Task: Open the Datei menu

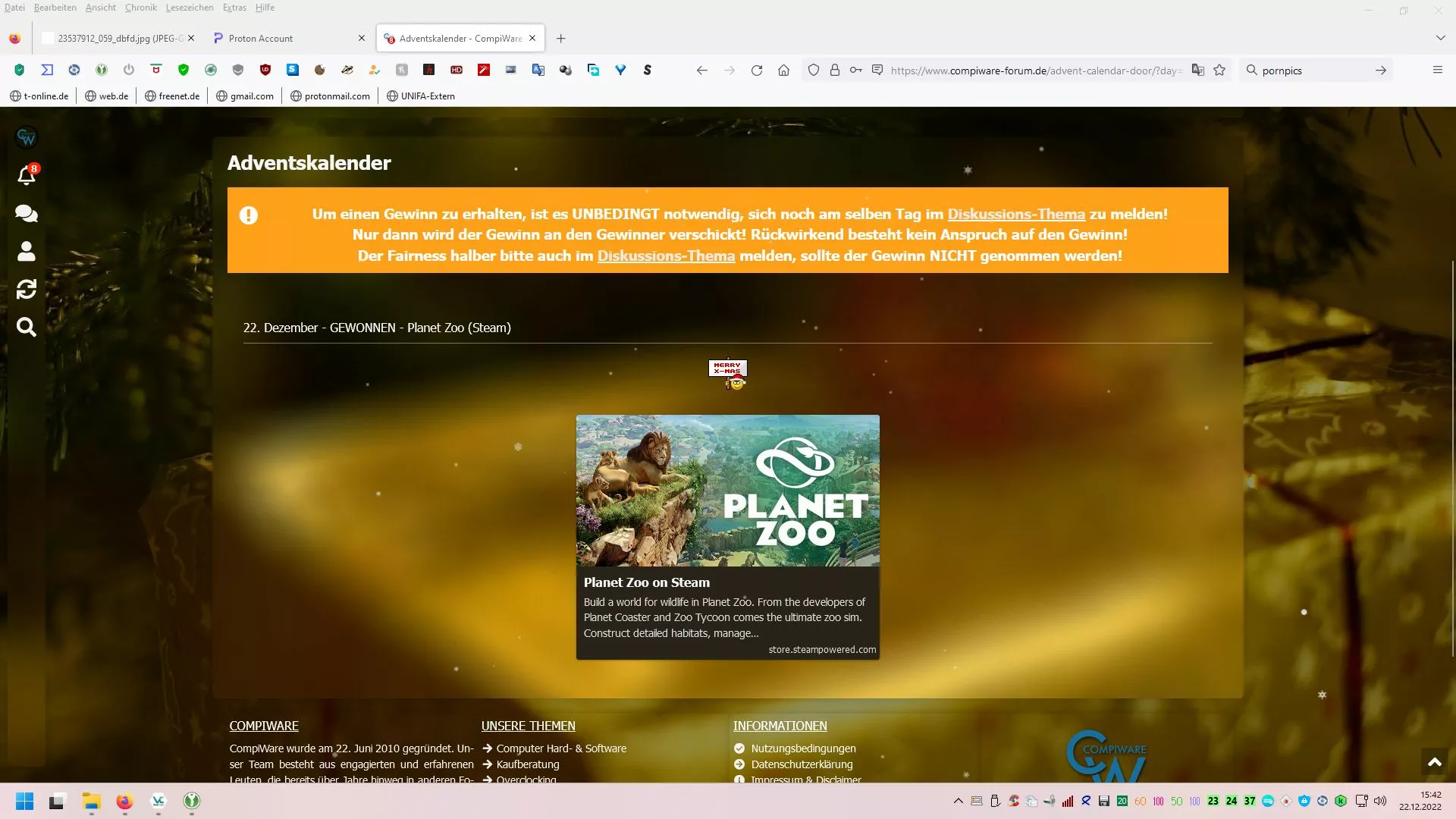Action: tap(14, 8)
